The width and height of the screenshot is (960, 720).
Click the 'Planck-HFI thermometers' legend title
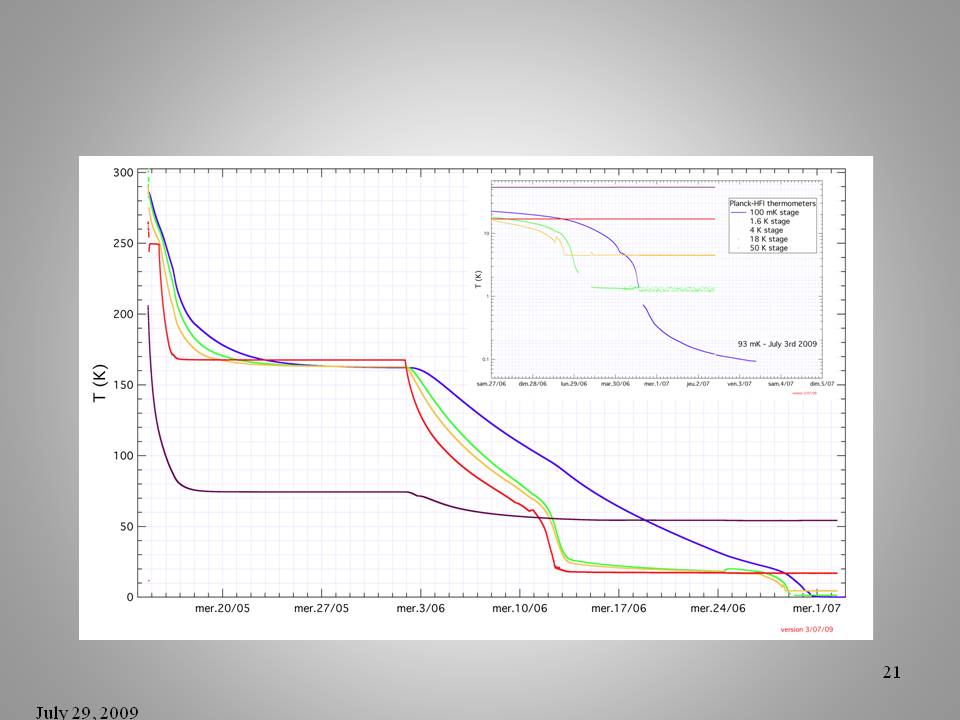click(x=771, y=204)
